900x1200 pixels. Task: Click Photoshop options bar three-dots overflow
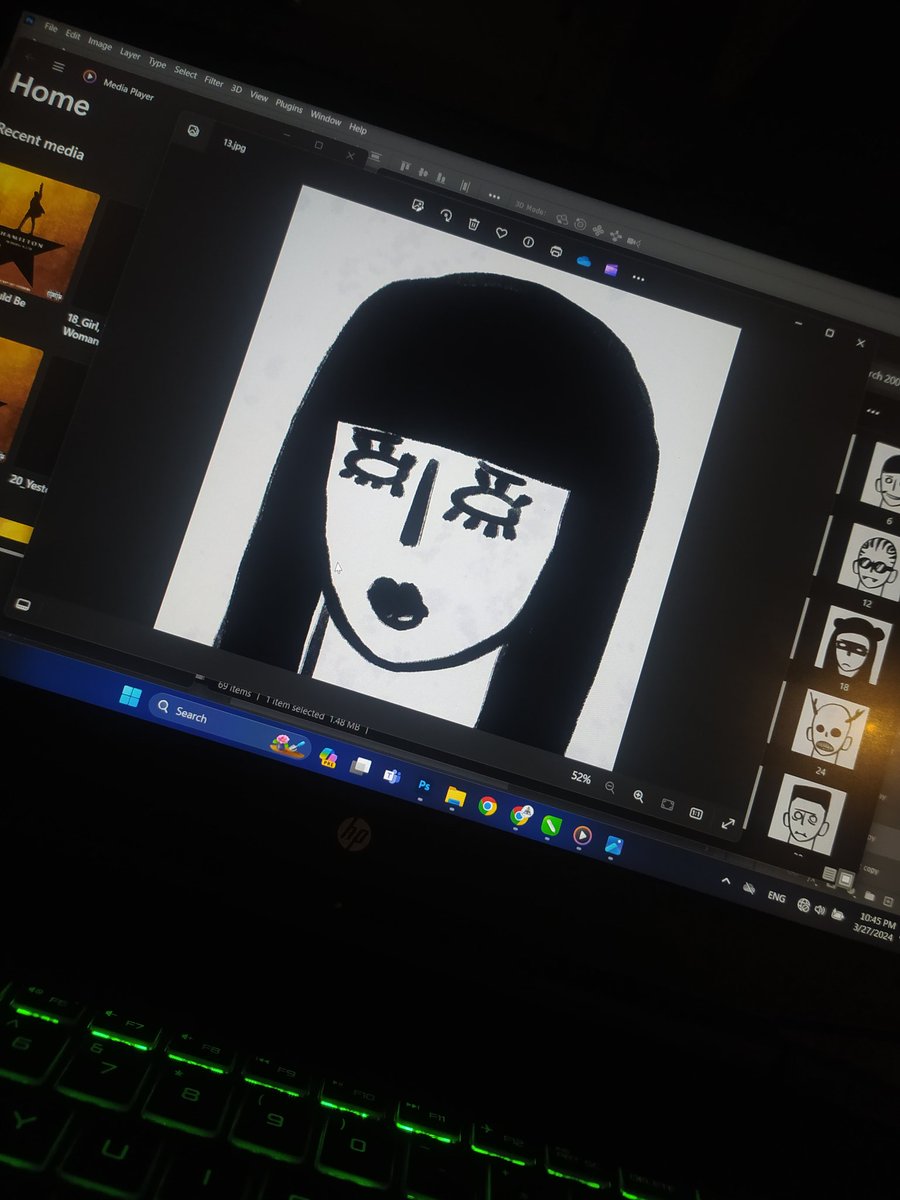494,195
